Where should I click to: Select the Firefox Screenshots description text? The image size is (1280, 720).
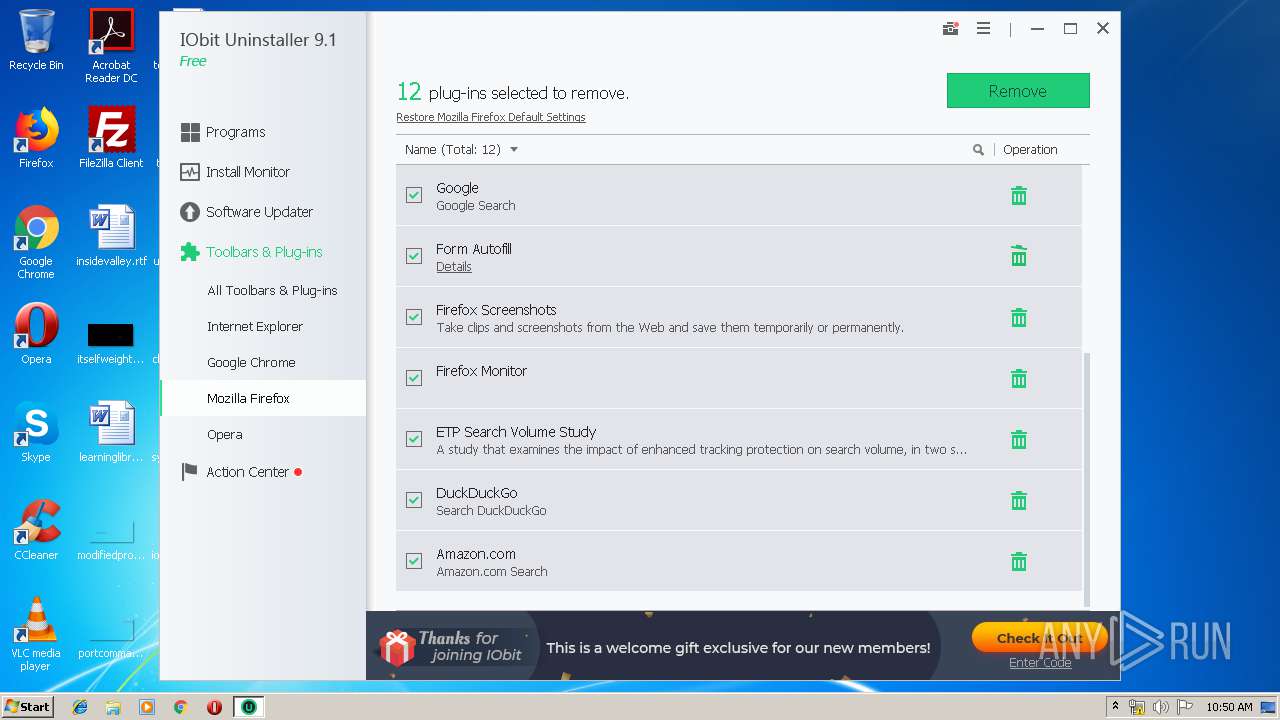(670, 328)
